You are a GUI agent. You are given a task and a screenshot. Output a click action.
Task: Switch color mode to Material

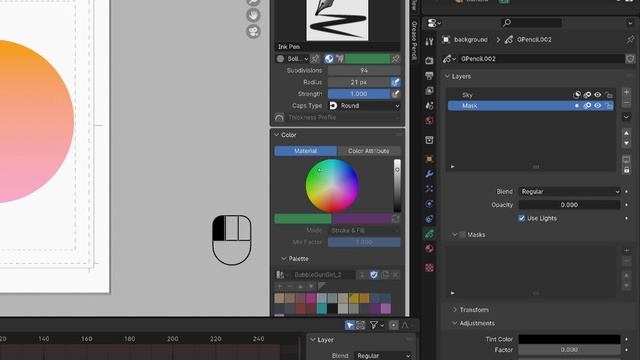[x=305, y=151]
